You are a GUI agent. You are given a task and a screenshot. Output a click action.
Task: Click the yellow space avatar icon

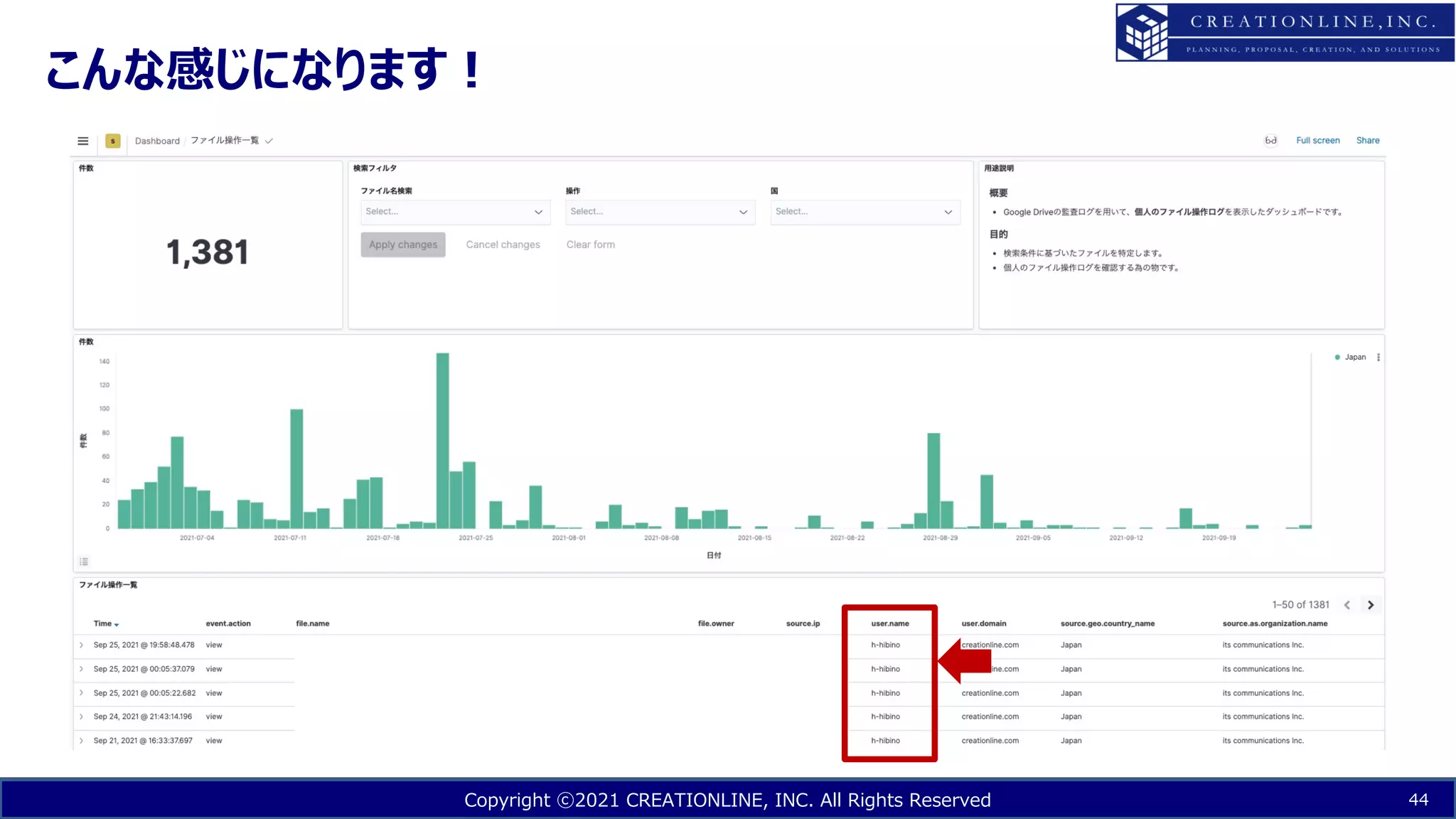112,141
